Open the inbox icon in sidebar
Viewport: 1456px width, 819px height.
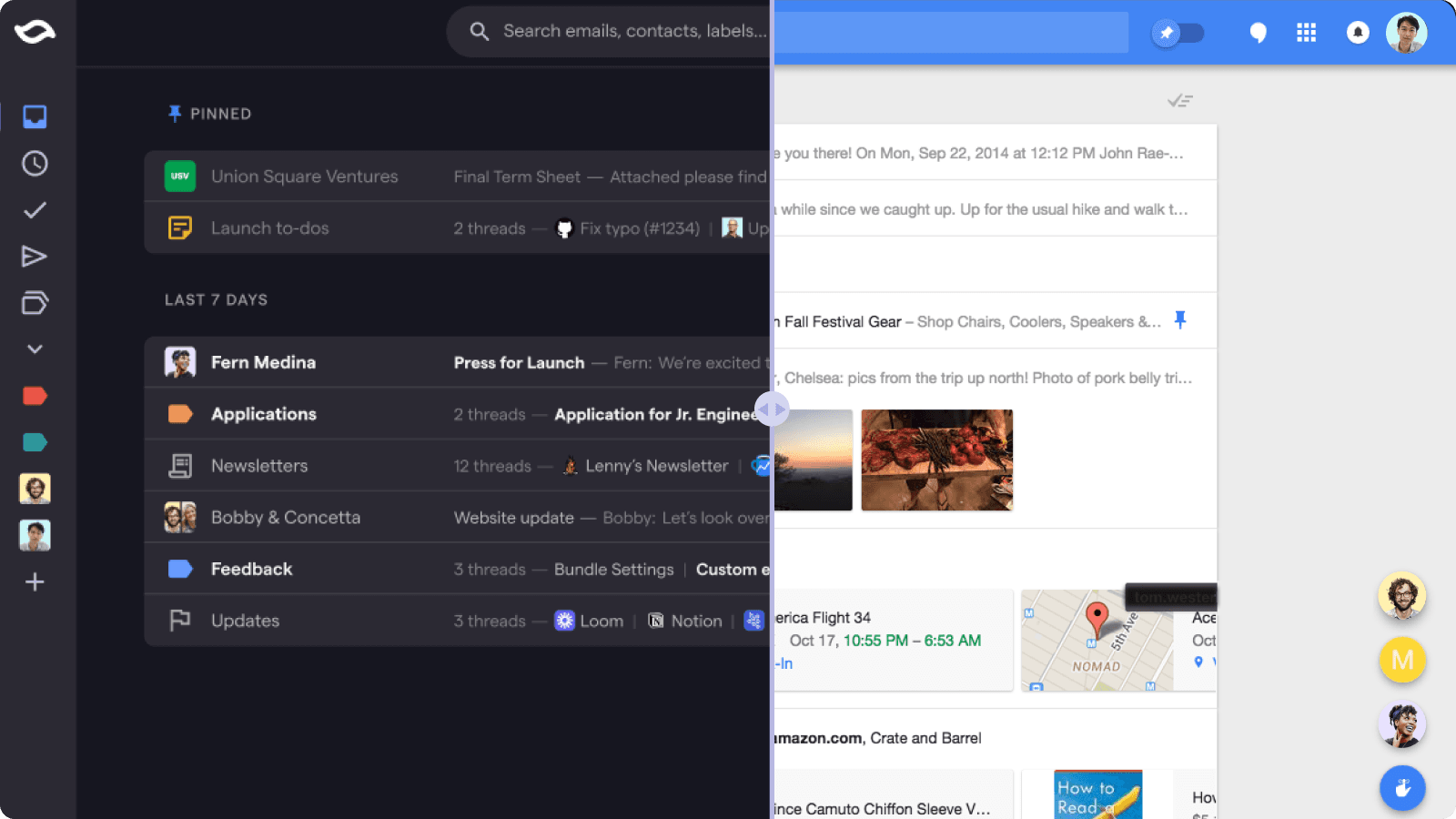(x=35, y=116)
